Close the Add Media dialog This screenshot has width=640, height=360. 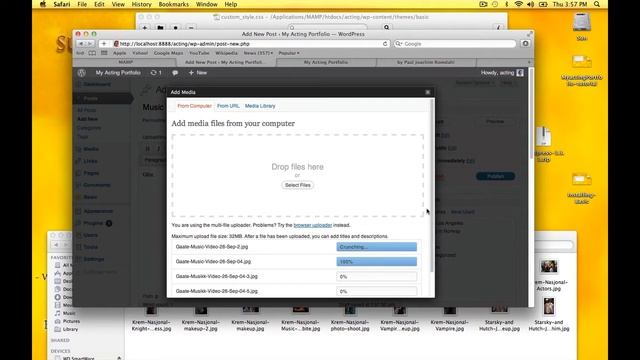coord(428,92)
